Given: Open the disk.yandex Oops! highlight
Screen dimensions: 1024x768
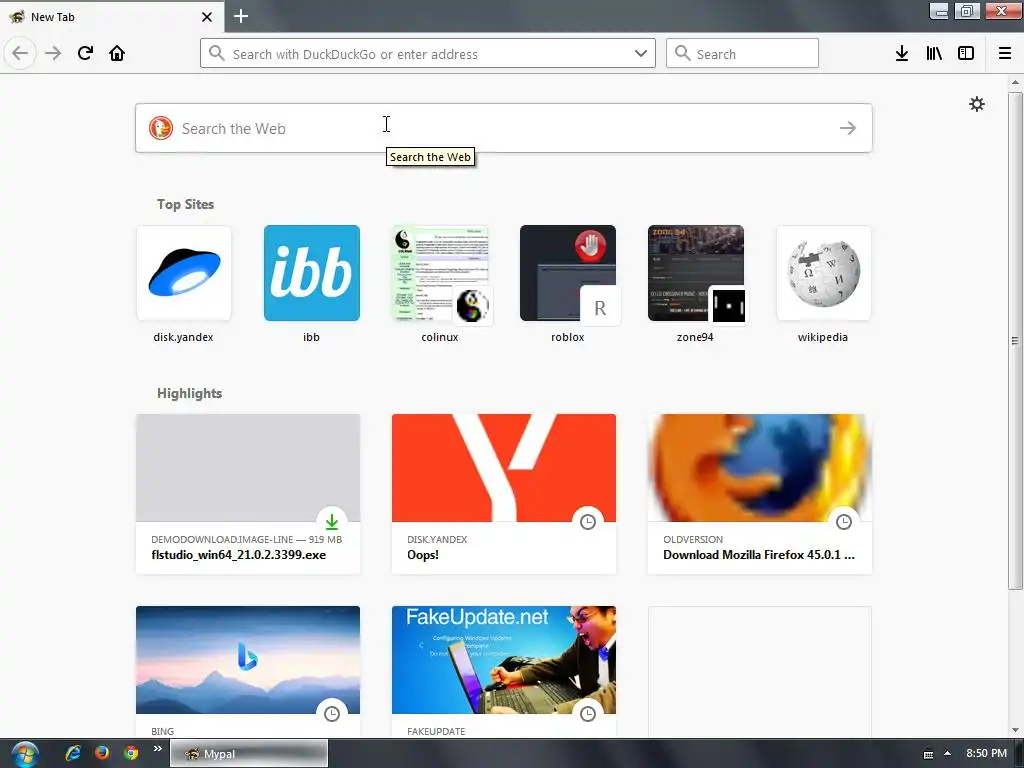Looking at the screenshot, I should [504, 494].
